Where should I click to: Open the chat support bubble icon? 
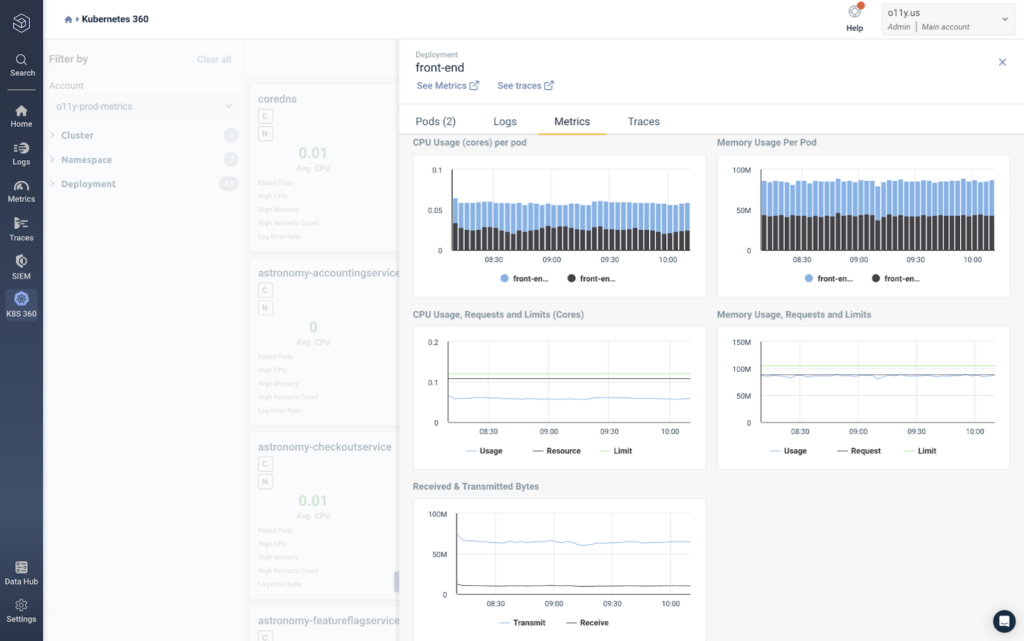coord(1004,621)
